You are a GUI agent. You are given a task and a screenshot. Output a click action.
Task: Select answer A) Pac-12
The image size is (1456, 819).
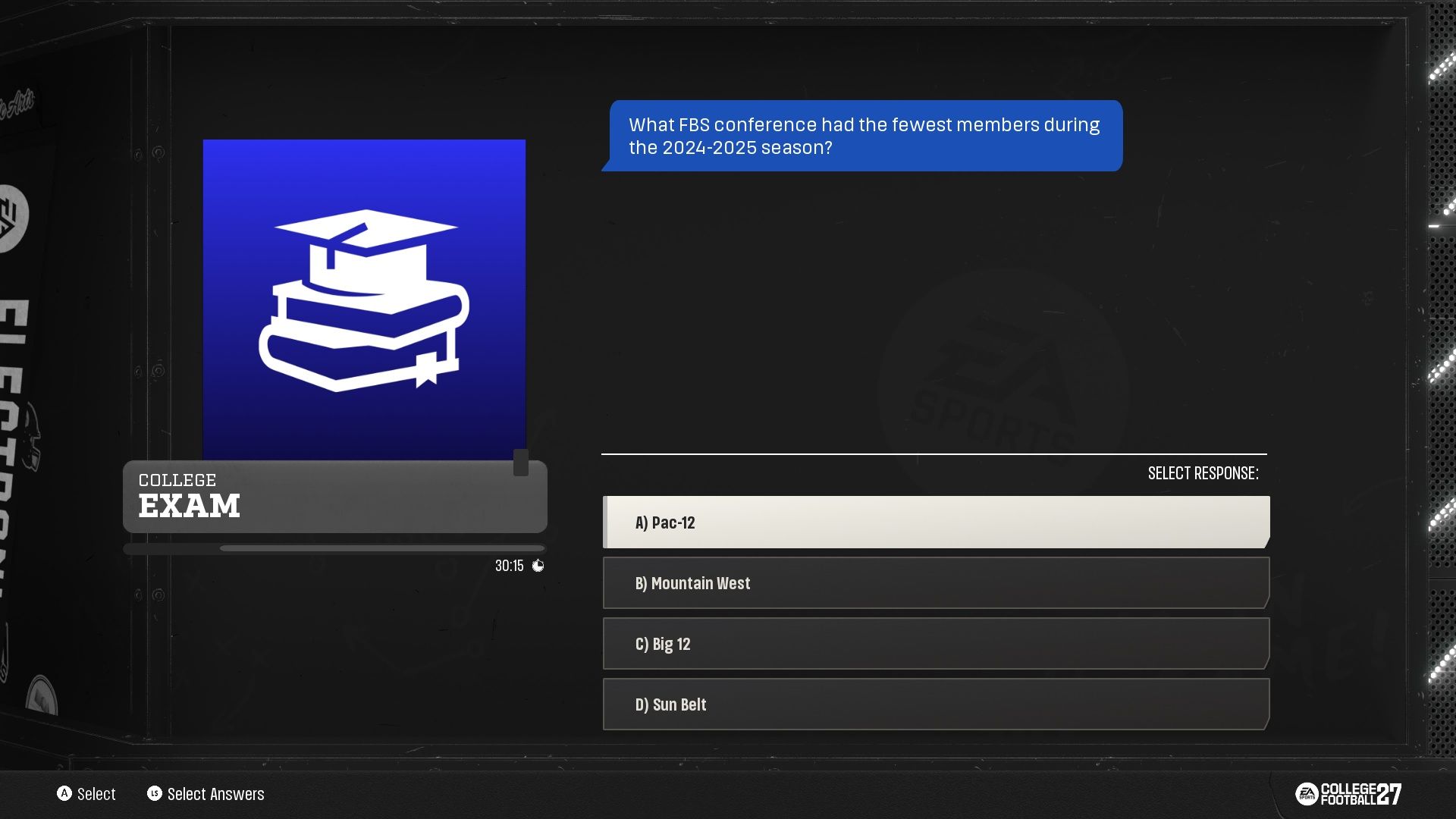click(936, 522)
